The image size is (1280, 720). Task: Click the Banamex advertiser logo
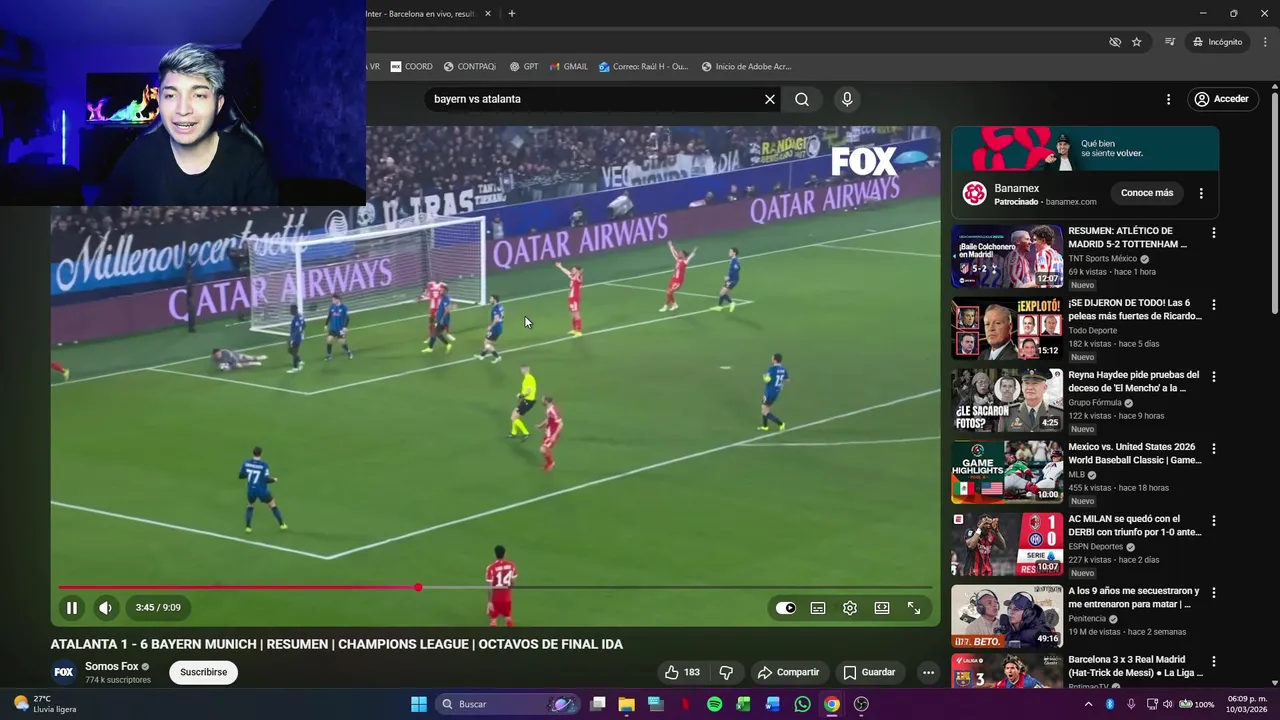(974, 193)
